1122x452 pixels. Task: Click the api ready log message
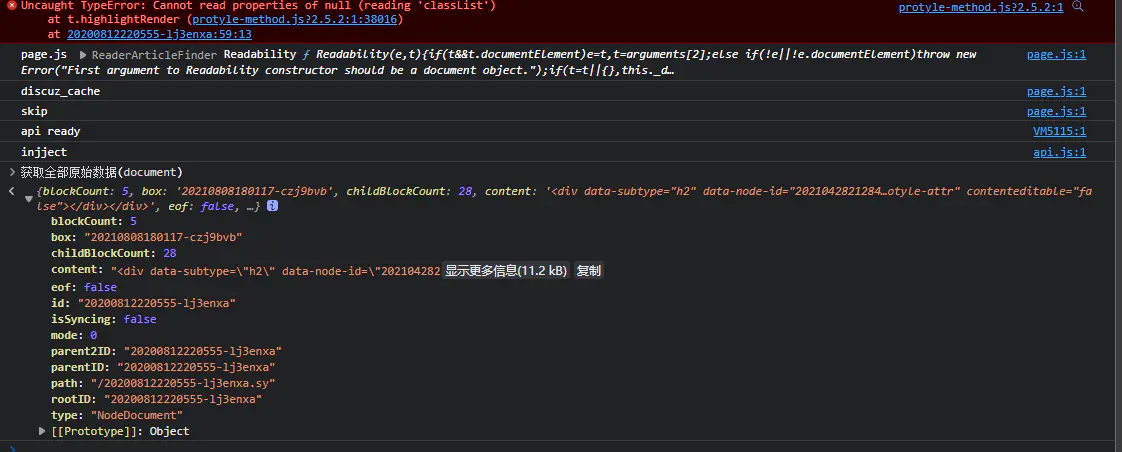[x=51, y=132]
